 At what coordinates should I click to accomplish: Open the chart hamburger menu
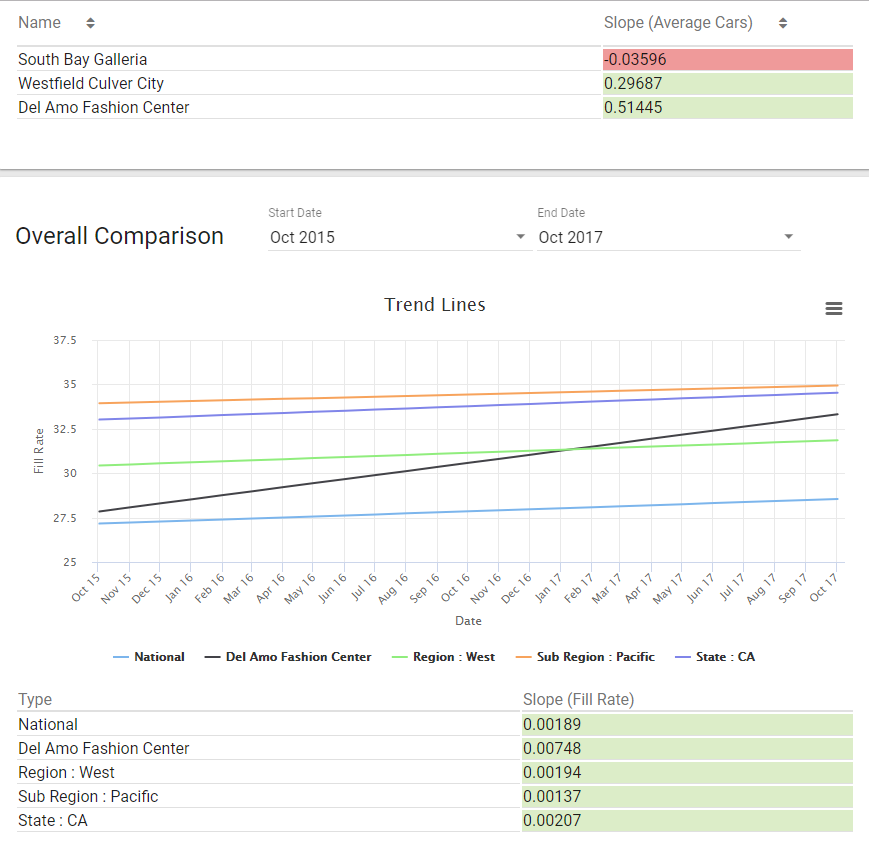[834, 308]
